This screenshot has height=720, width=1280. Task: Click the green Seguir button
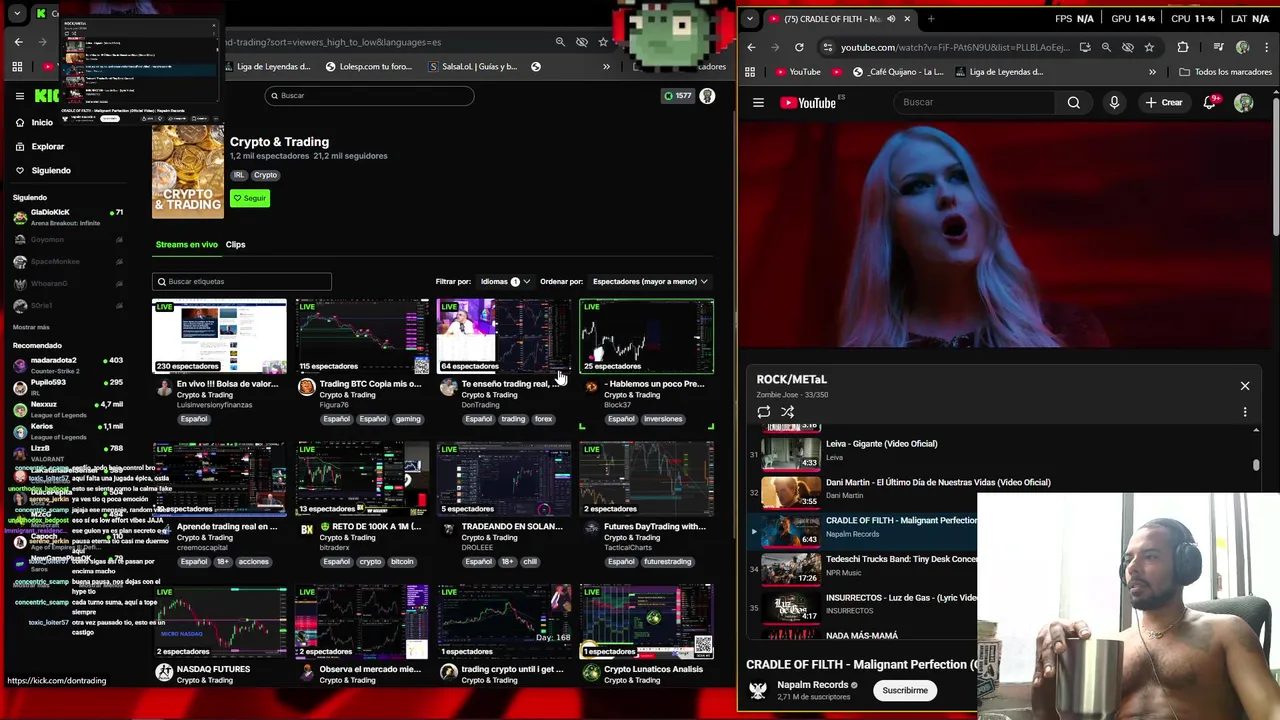tap(250, 198)
